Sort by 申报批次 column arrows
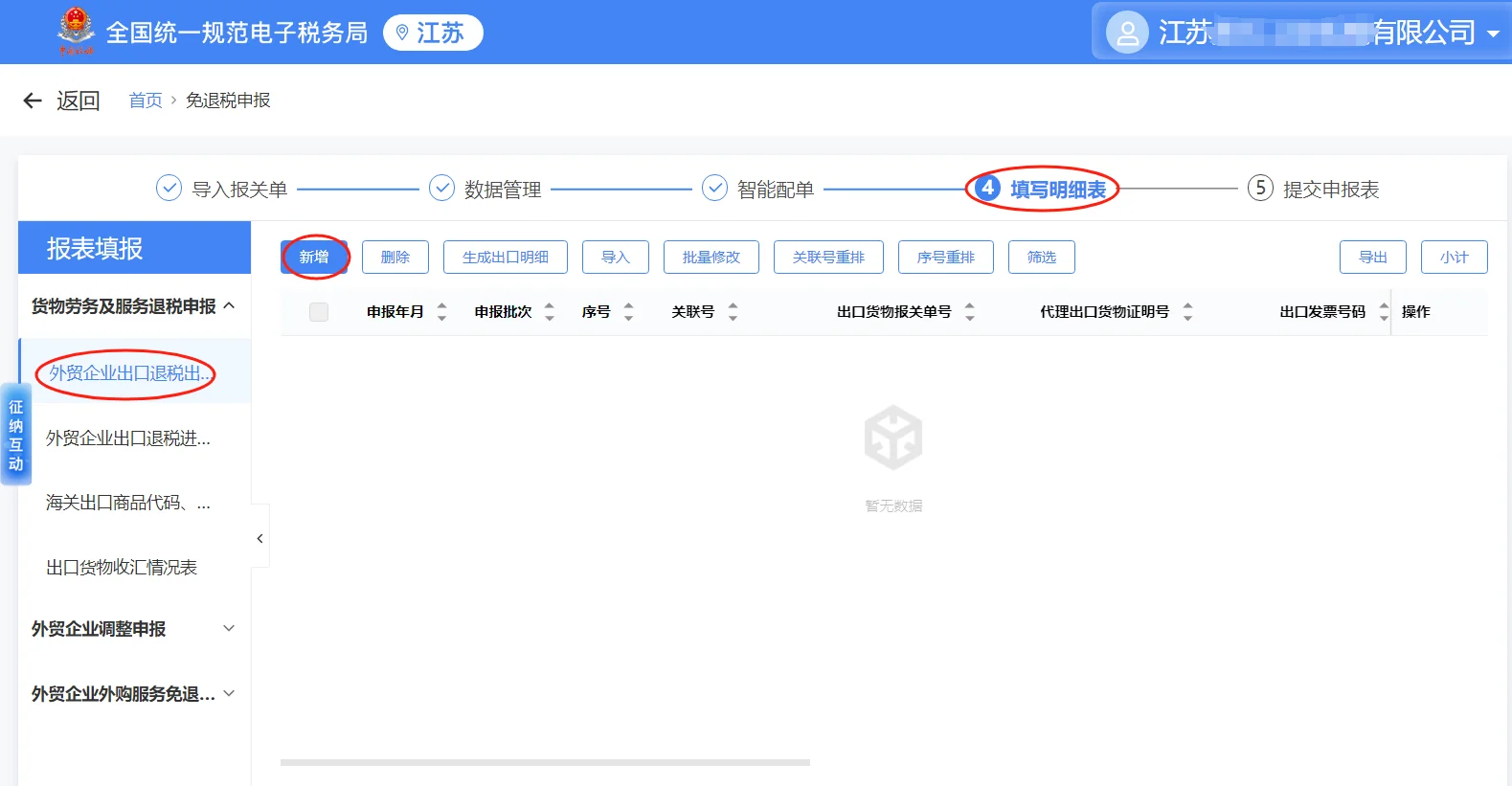The image size is (1512, 786). [x=550, y=311]
